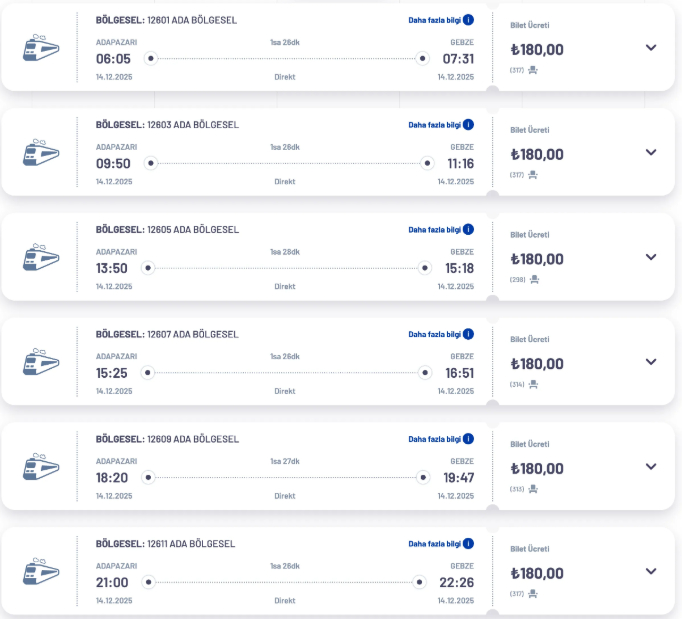This screenshot has height=619, width=682.
Task: Click the info icon for train 12607
Action: click(x=468, y=334)
